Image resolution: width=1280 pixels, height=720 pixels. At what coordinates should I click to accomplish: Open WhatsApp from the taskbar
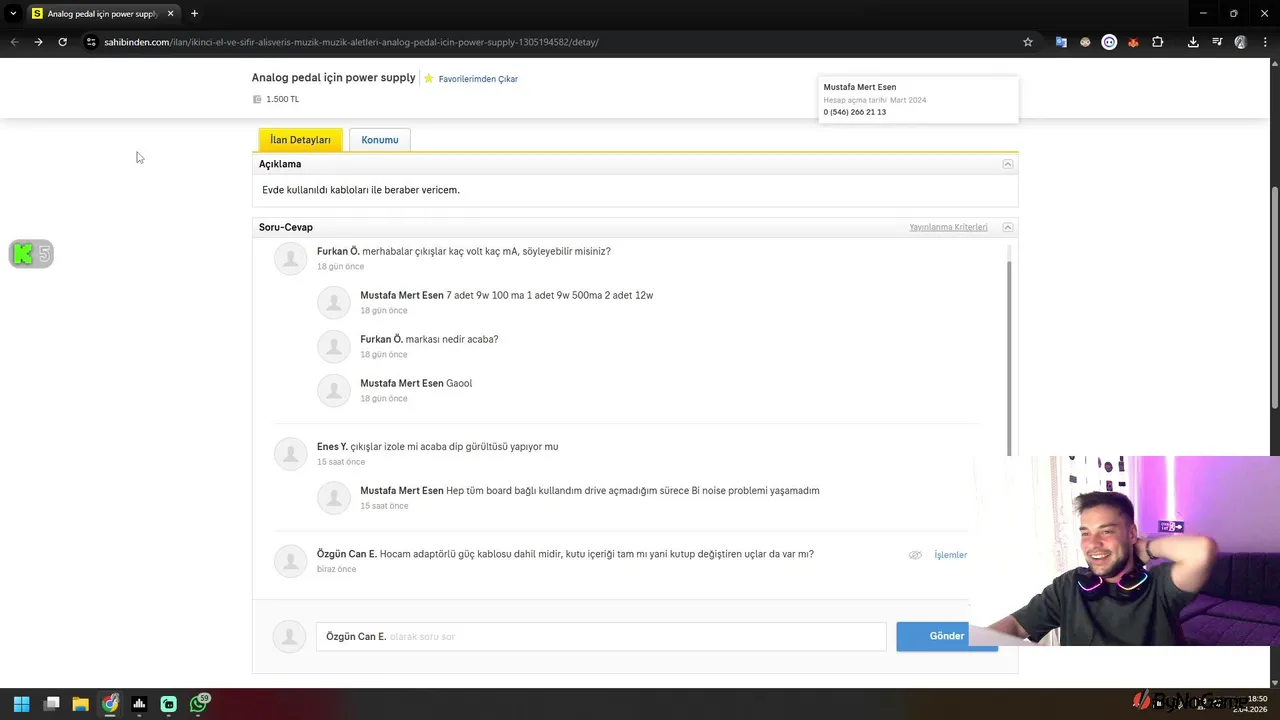click(x=199, y=704)
